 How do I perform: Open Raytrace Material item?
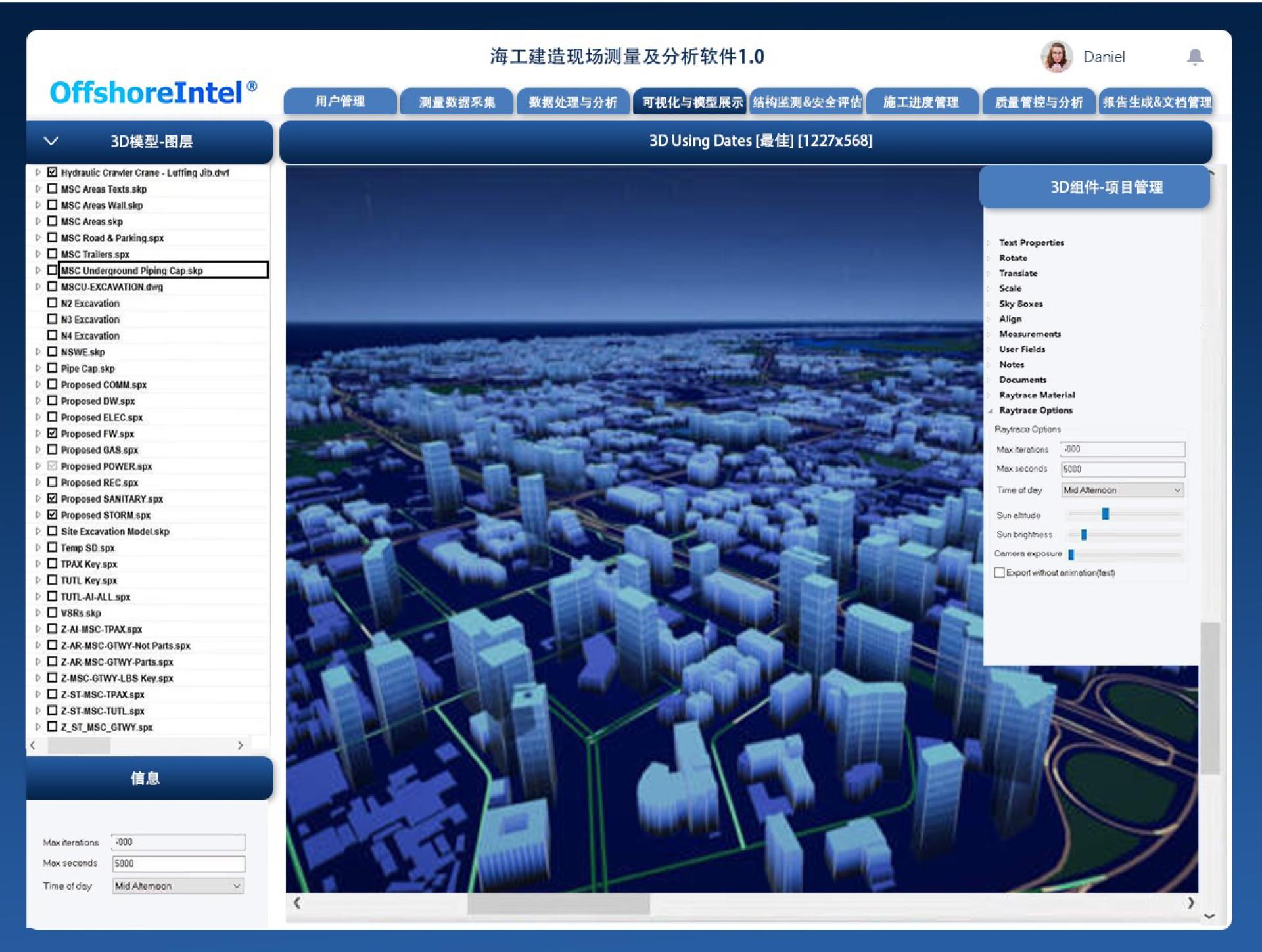coord(1037,395)
